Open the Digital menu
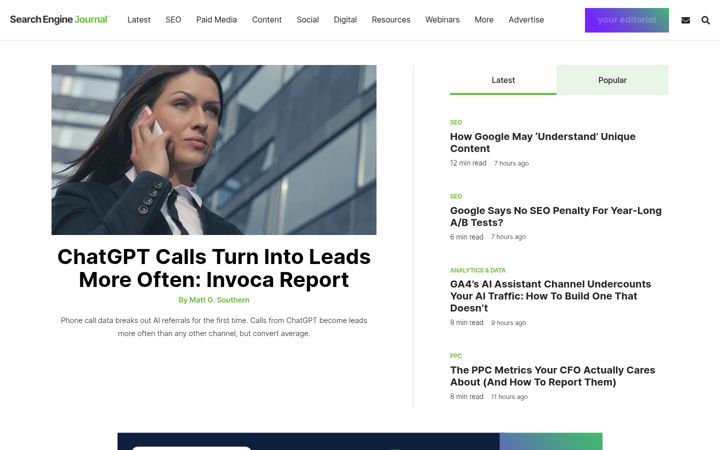 (x=345, y=20)
